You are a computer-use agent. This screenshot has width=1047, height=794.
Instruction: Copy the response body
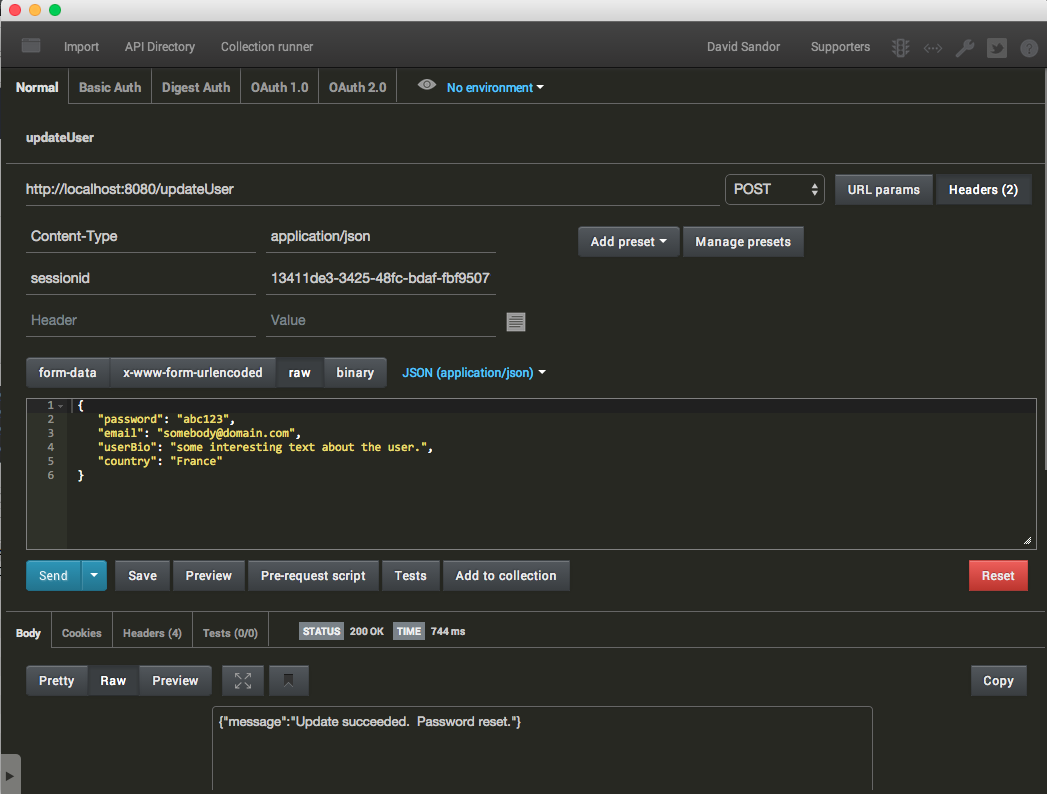point(998,680)
